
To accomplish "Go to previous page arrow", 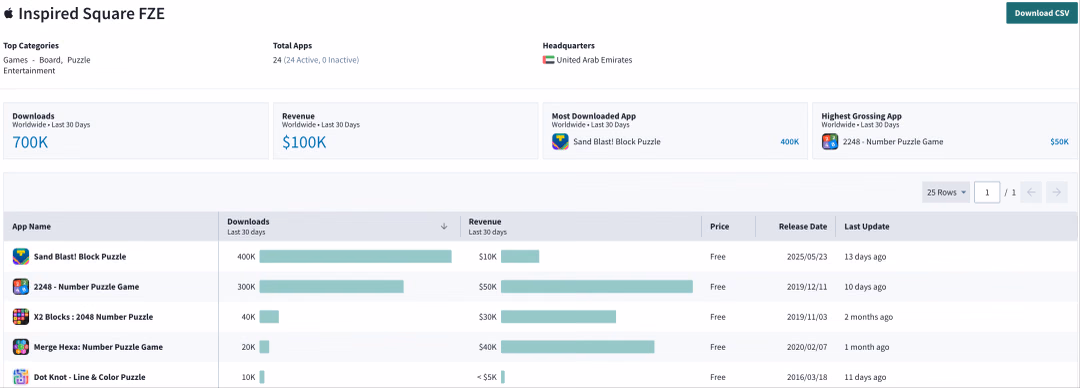I will [1030, 192].
